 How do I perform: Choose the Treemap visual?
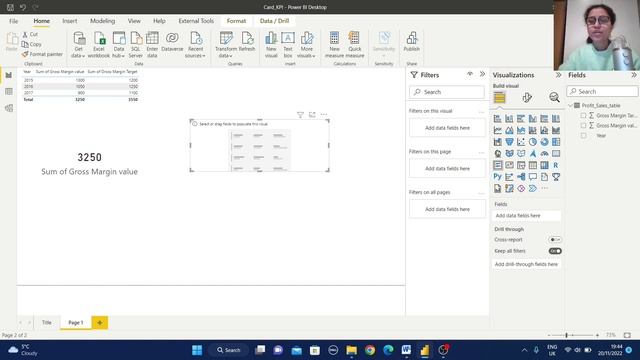tap(556, 142)
